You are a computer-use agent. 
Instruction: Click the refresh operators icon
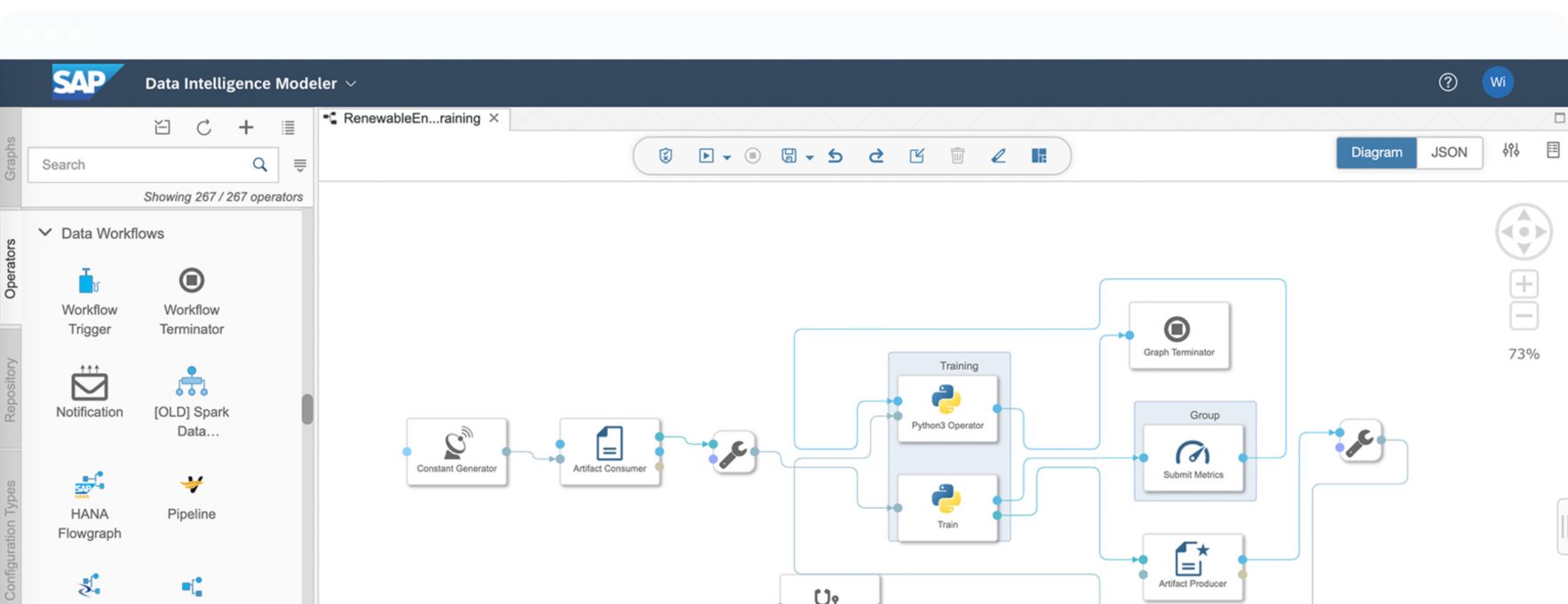tap(204, 127)
